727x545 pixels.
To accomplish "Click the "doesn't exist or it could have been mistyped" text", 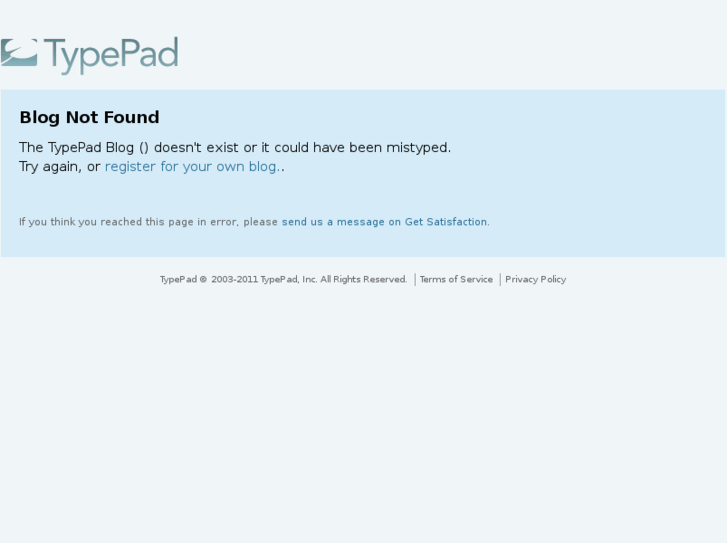I will point(302,147).
